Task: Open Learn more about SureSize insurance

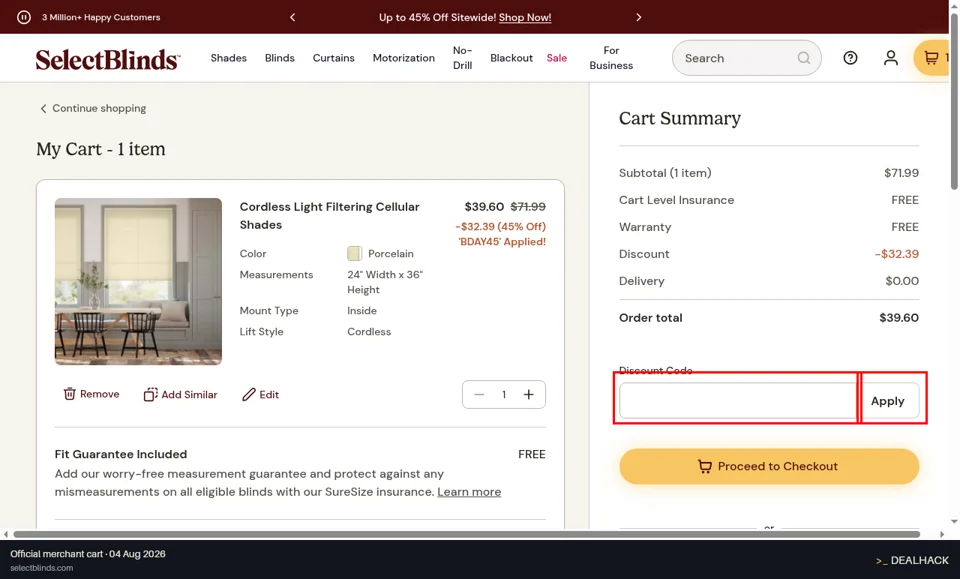Action: tap(469, 492)
